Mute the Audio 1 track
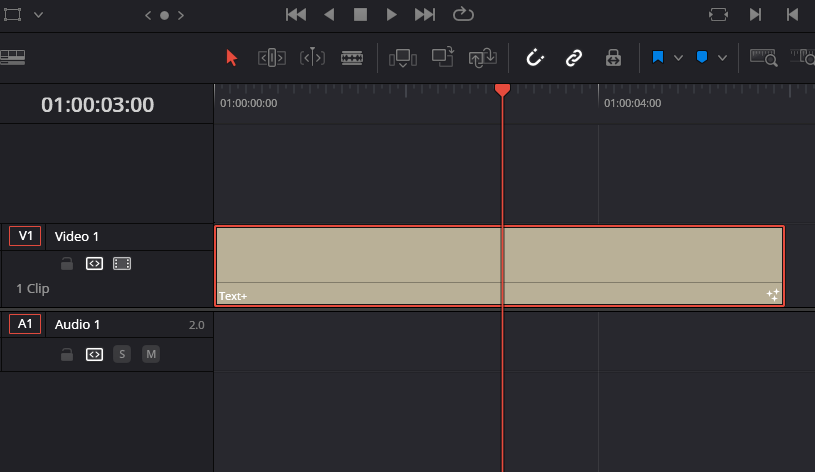The image size is (815, 472). coord(151,355)
